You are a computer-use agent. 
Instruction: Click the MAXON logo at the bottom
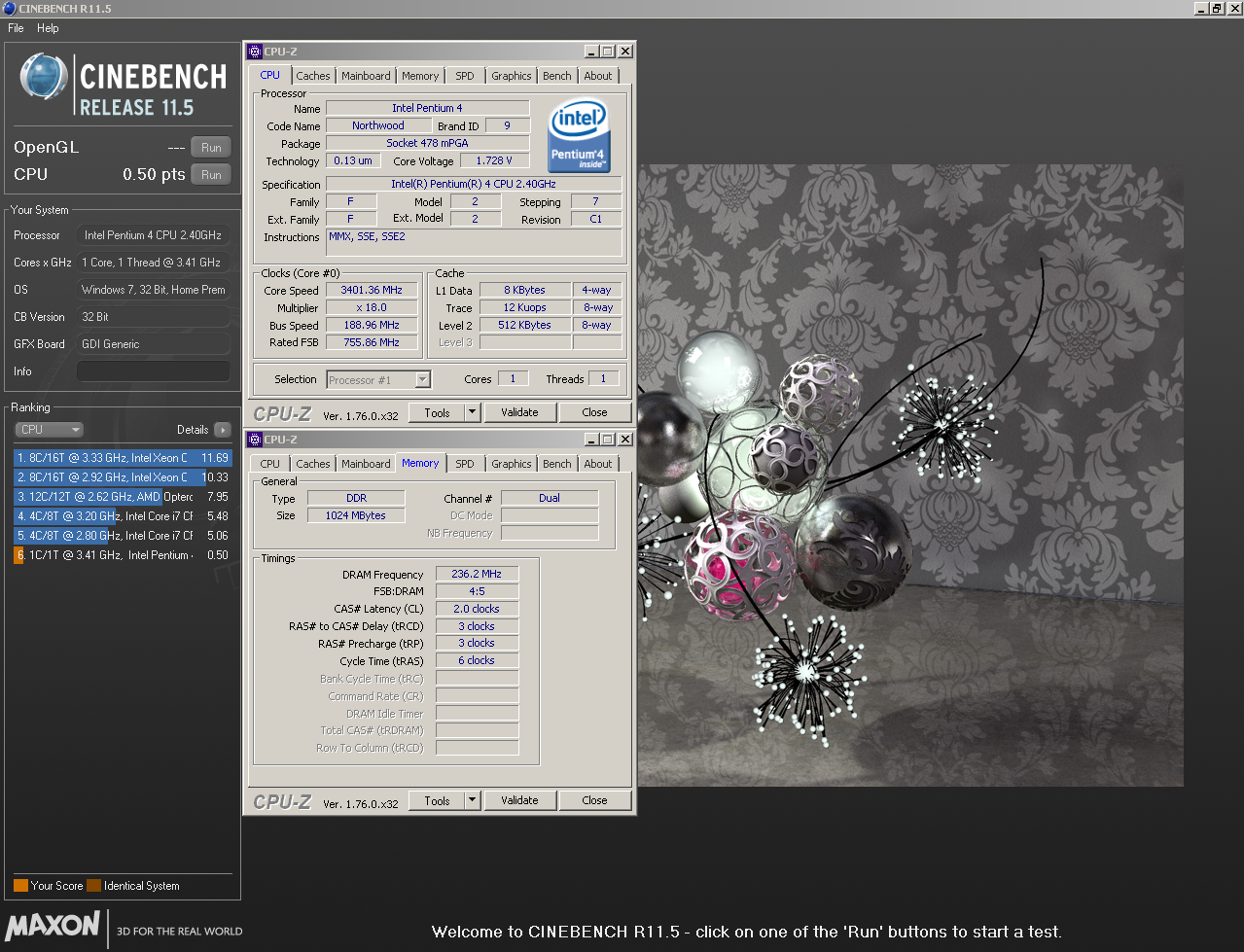53,924
